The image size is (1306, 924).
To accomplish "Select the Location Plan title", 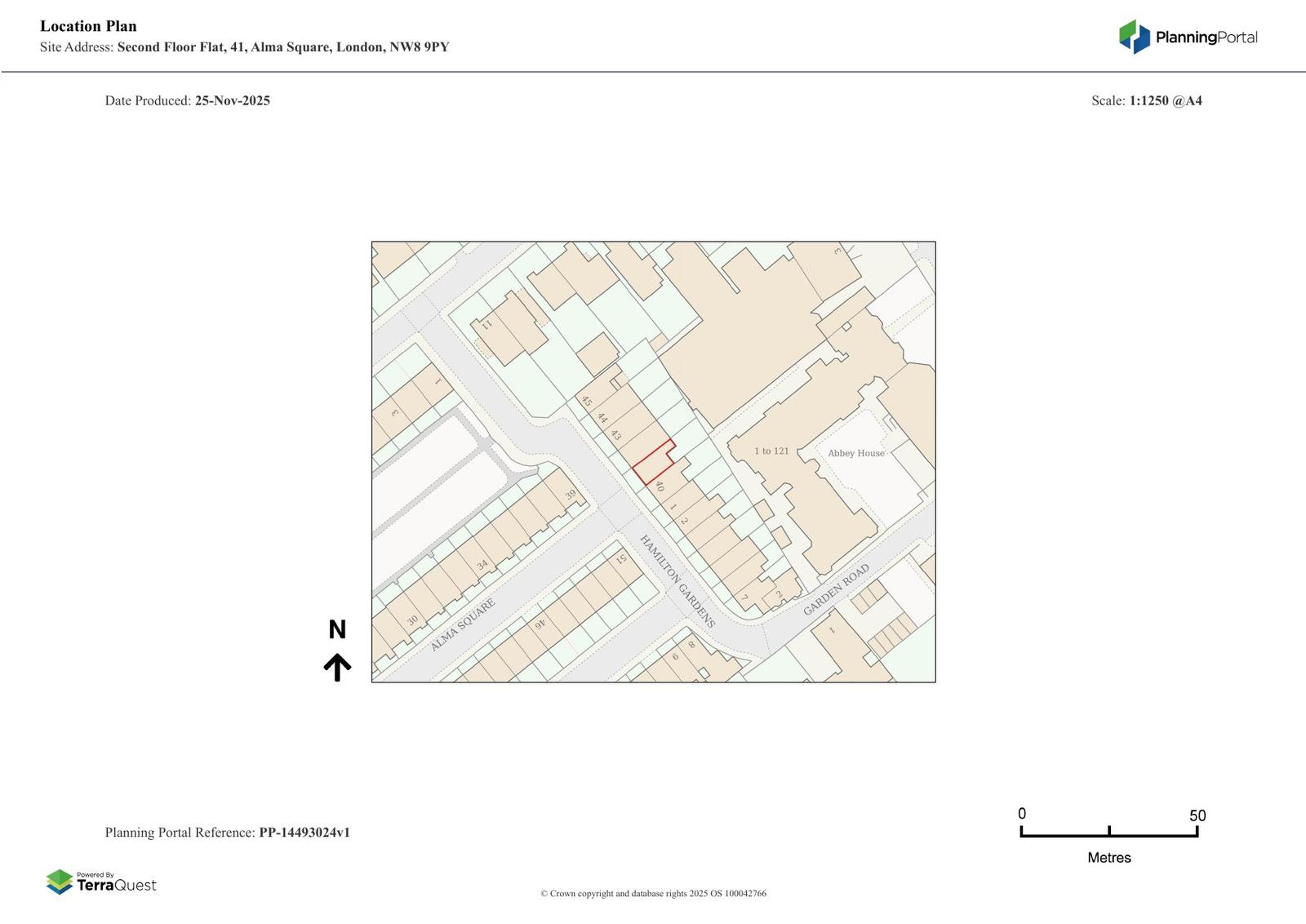I will coord(88,26).
